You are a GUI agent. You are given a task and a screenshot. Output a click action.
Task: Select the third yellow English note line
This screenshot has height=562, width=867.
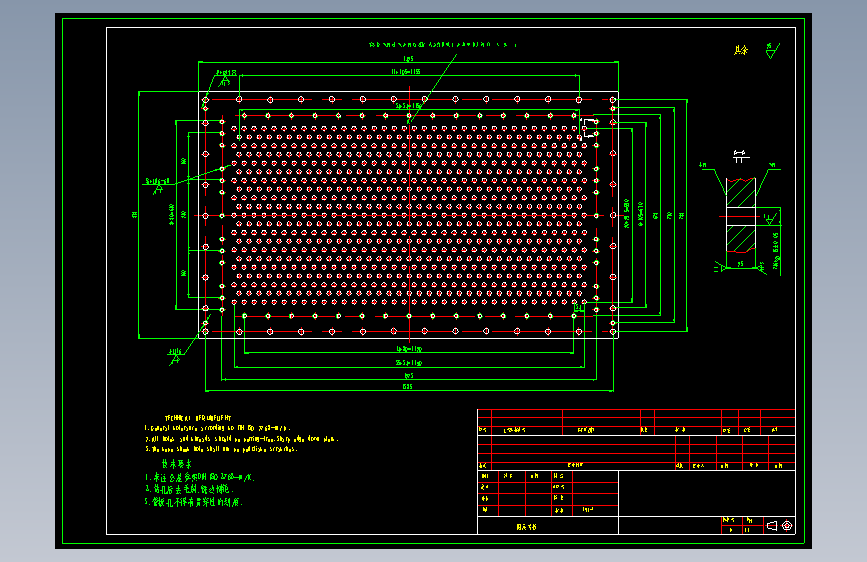[221, 449]
